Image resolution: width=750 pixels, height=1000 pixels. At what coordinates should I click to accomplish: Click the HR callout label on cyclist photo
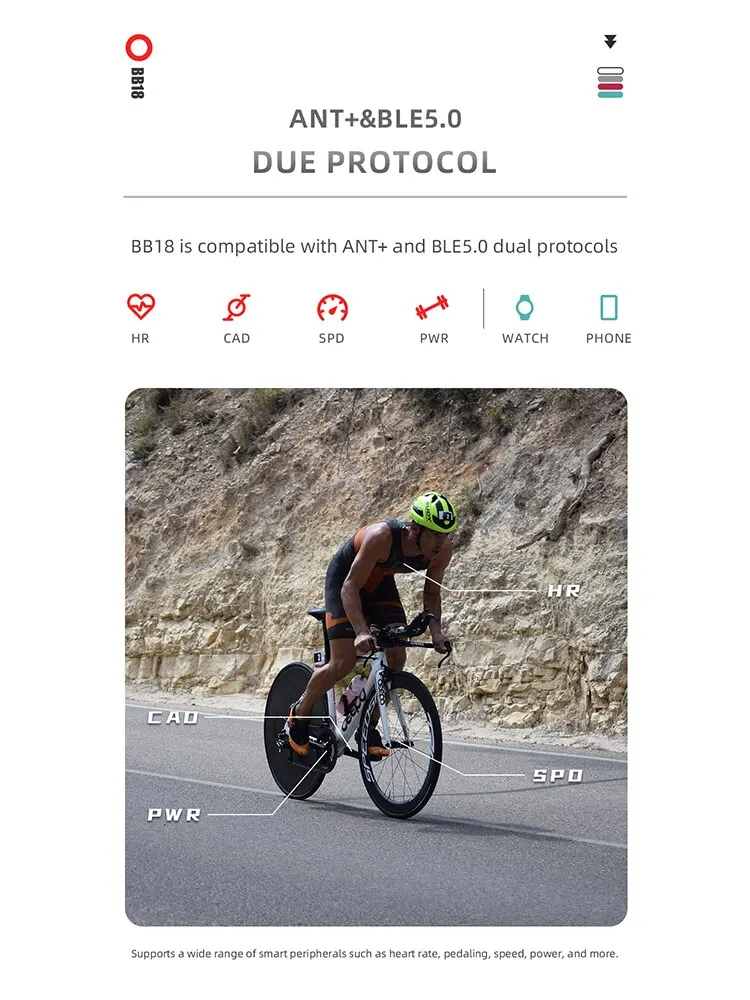pos(564,591)
